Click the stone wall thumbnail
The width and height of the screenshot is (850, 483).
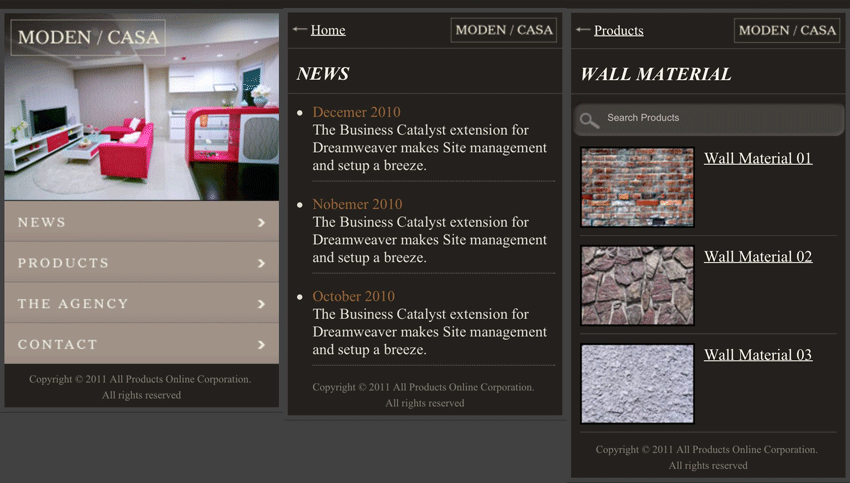[x=637, y=285]
